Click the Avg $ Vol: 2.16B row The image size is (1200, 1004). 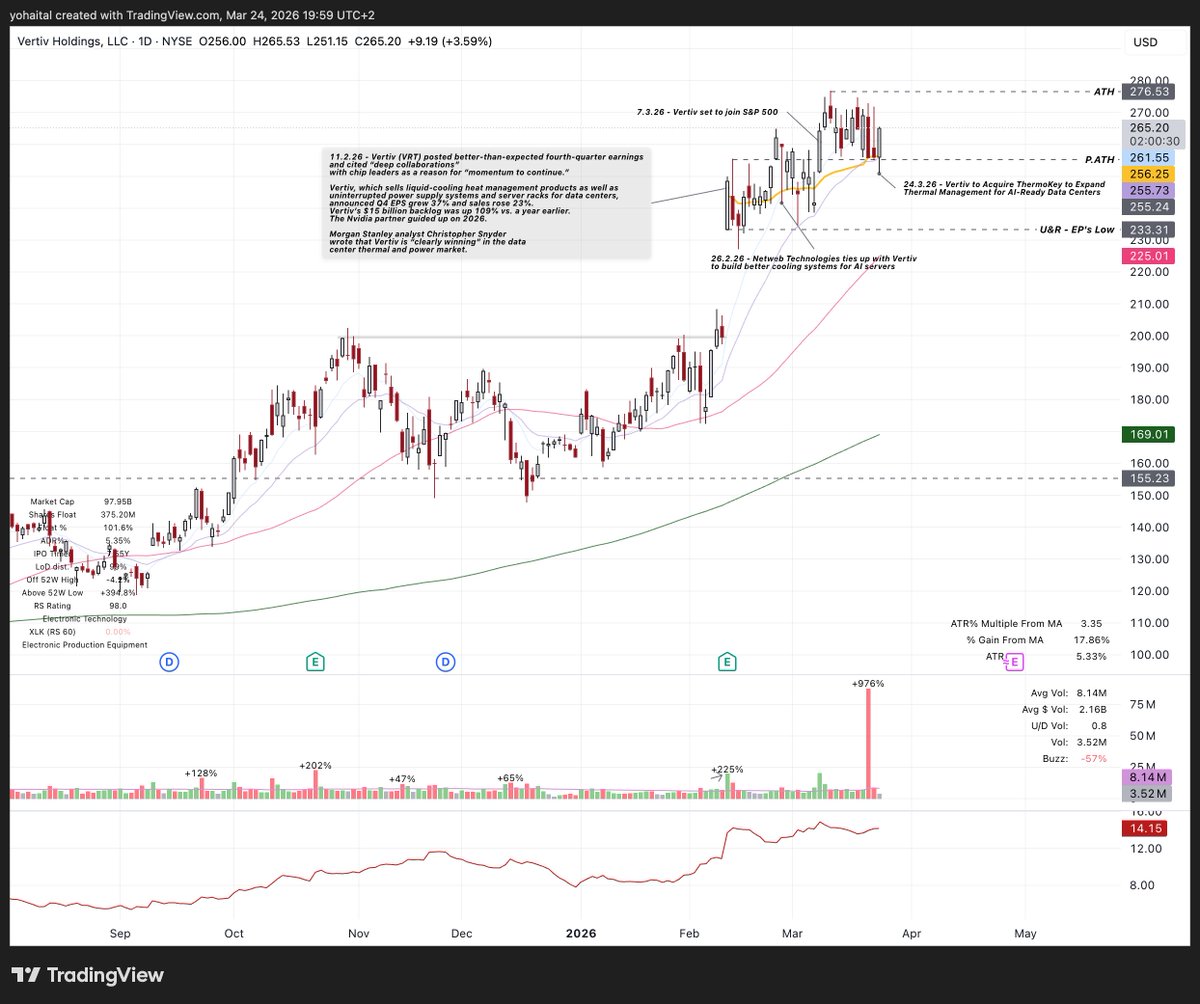click(1066, 709)
